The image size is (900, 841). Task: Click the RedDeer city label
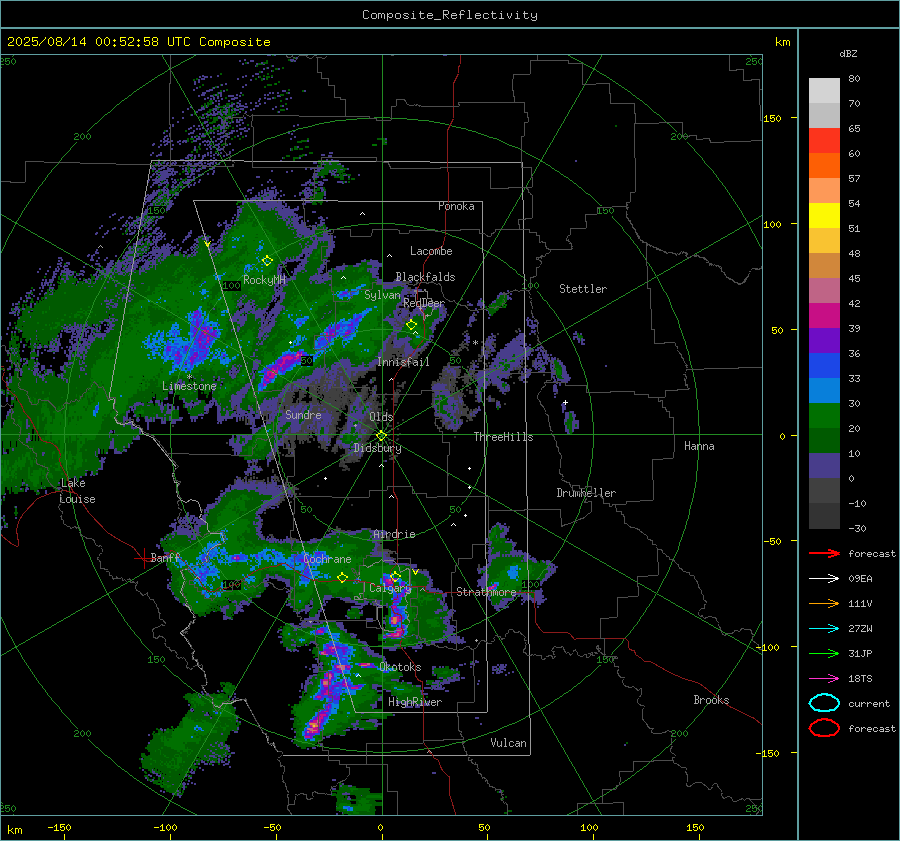point(424,303)
